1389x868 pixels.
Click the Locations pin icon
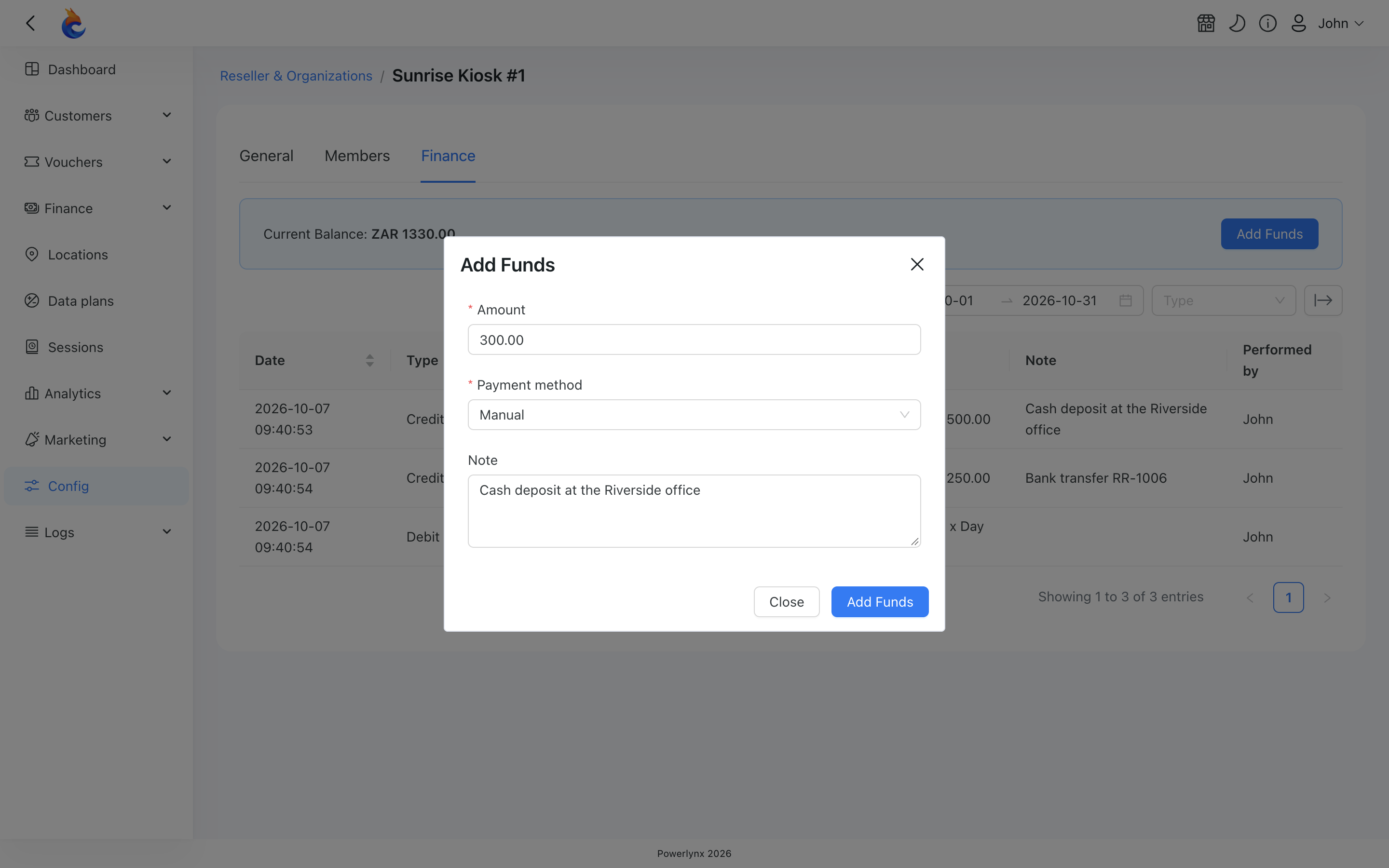click(31, 254)
